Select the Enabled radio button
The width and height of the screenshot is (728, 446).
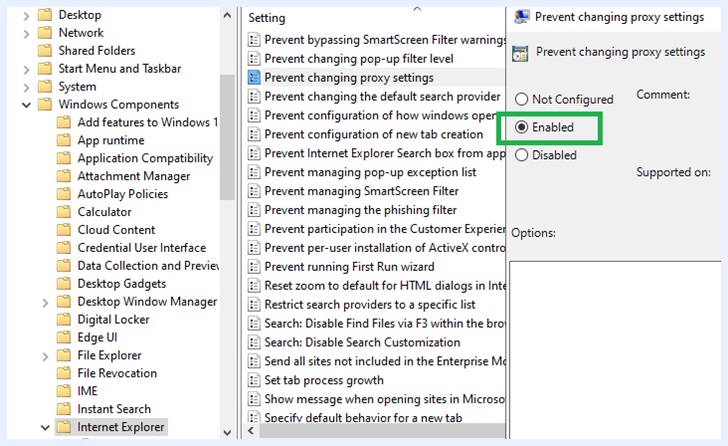(x=521, y=128)
